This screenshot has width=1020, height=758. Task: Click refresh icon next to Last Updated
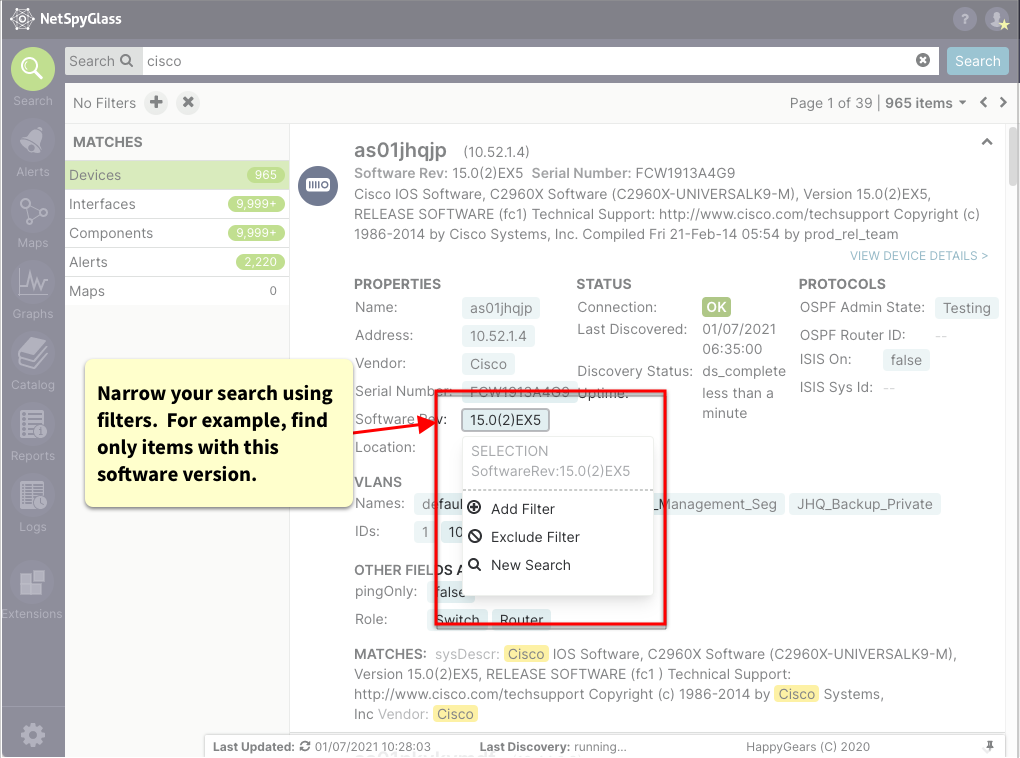305,746
